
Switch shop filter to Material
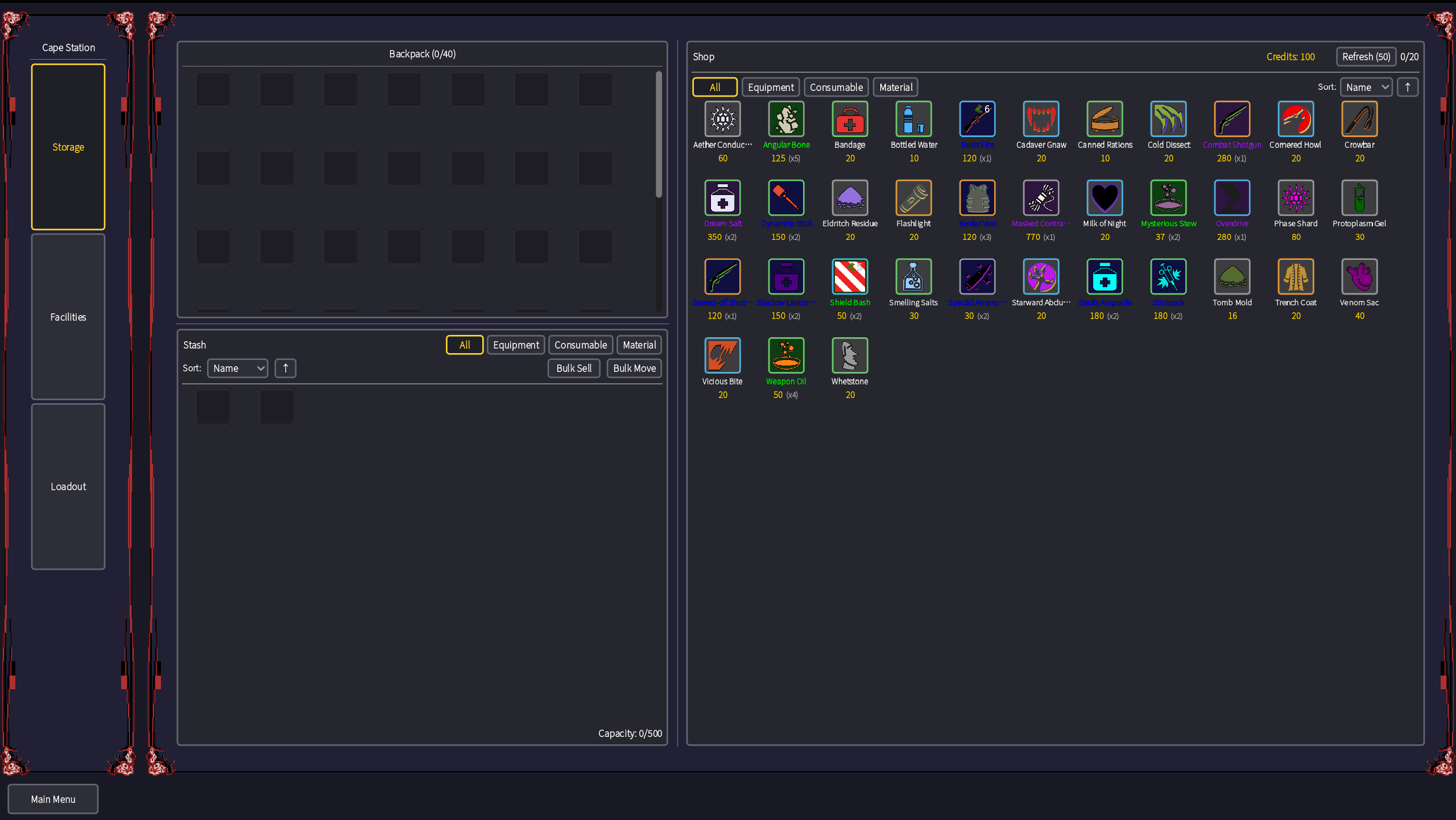click(895, 87)
